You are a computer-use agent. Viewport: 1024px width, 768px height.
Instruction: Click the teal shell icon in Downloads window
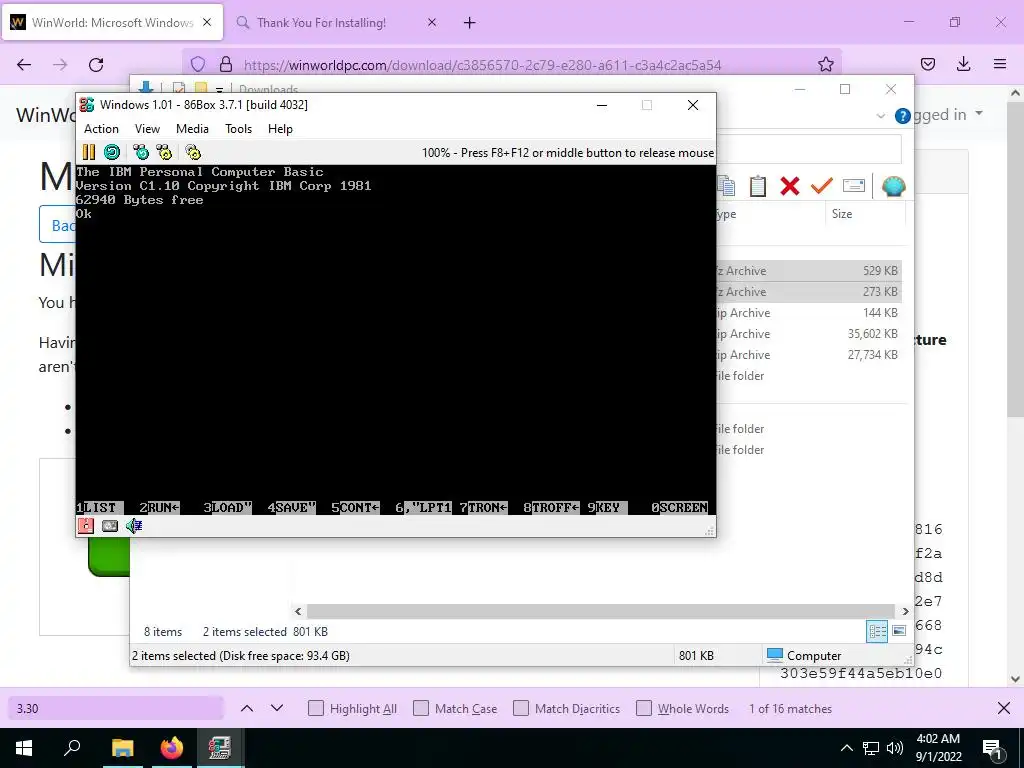893,186
